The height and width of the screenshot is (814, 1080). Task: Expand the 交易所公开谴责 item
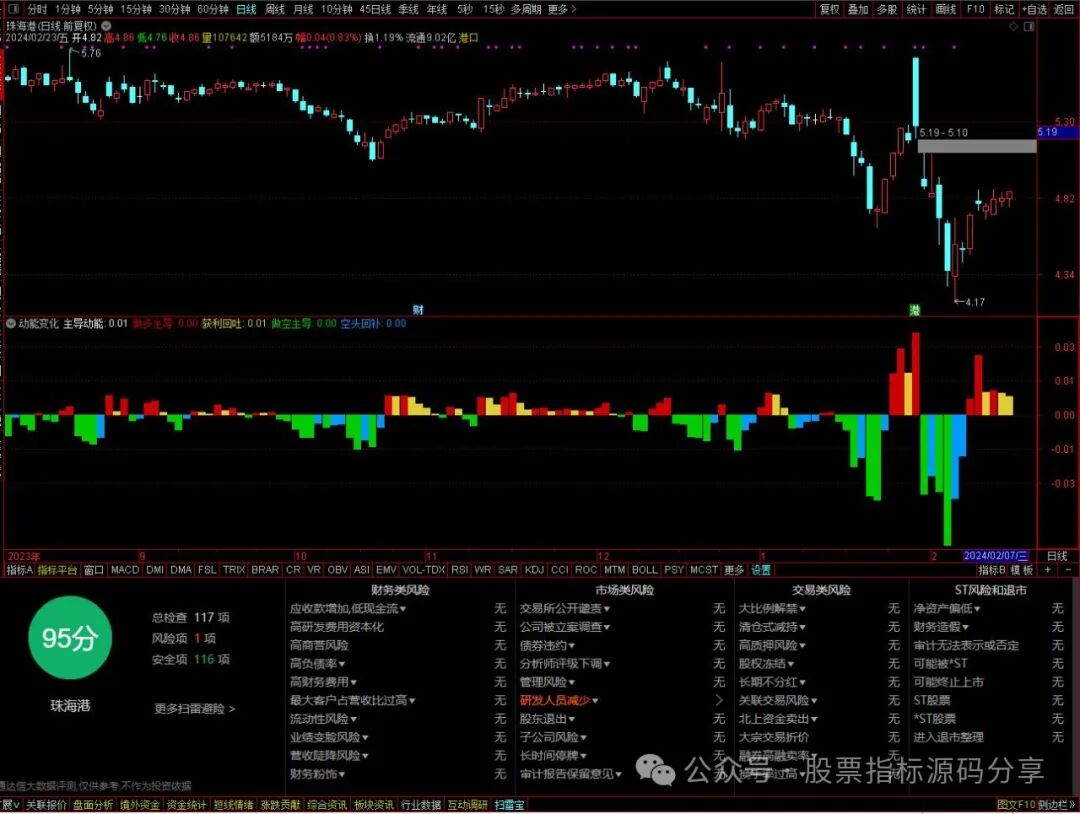point(565,608)
